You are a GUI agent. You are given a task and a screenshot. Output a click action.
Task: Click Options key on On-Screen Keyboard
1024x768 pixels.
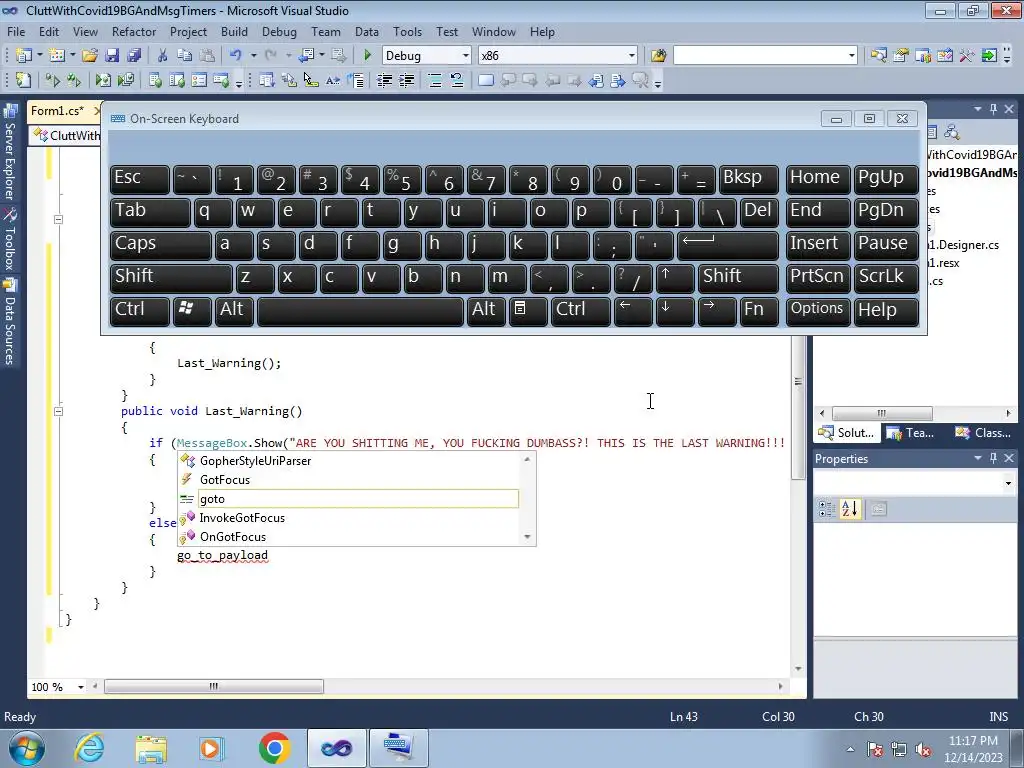pos(818,310)
